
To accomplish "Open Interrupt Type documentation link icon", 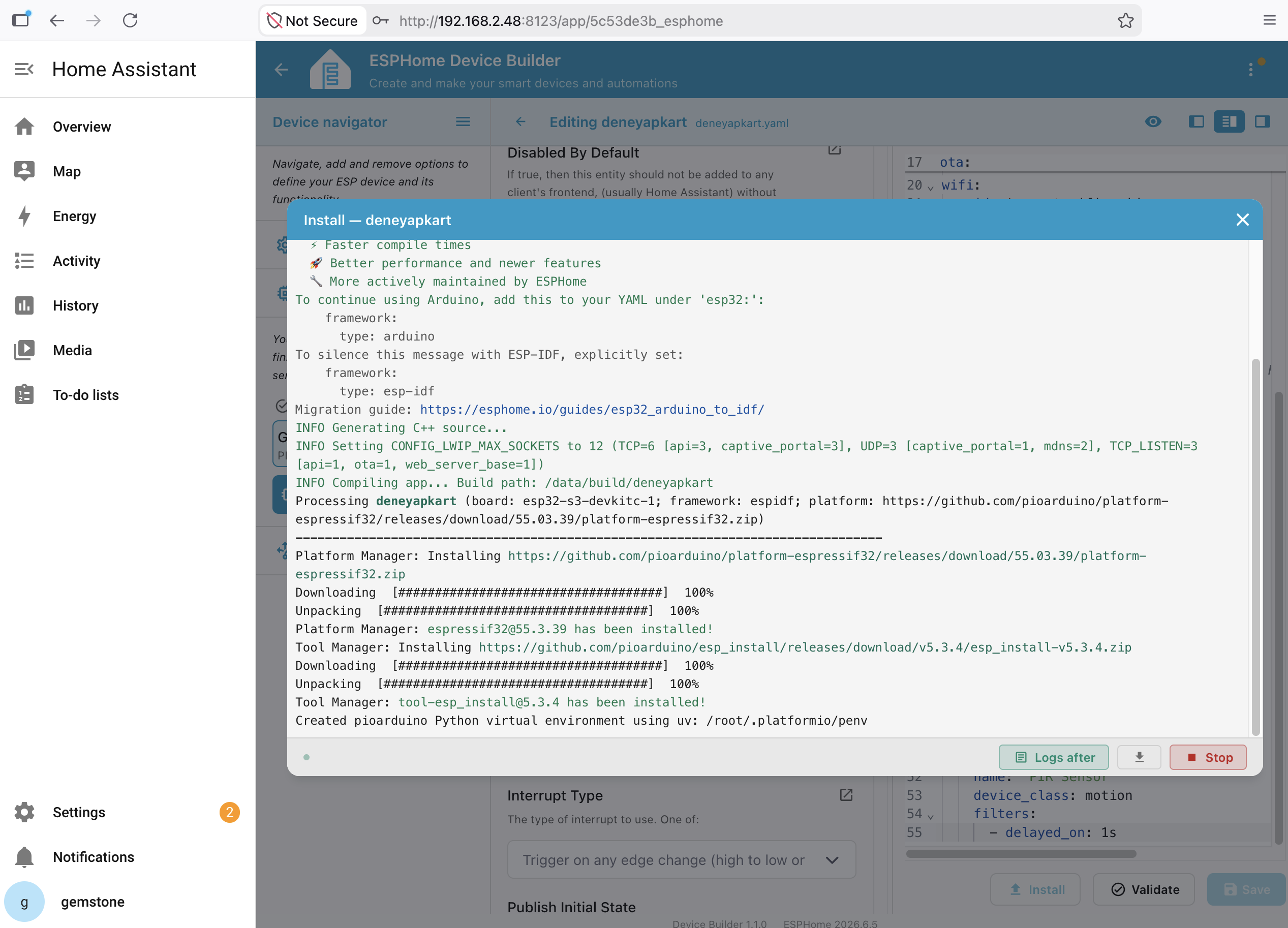I will (846, 795).
